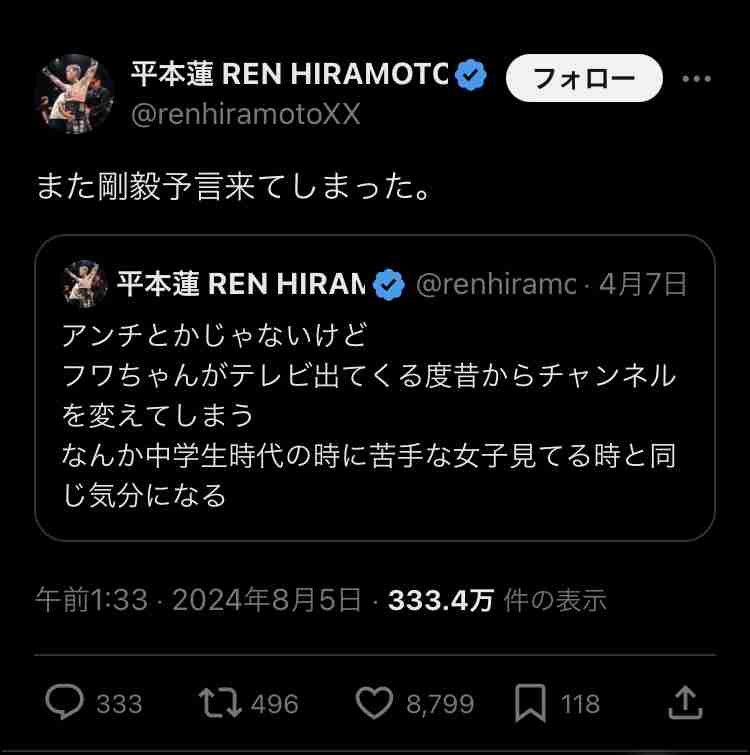The width and height of the screenshot is (750, 755).
Task: Click the 午前1:33 · 2024年8月5日 timestamp
Action: tap(198, 600)
